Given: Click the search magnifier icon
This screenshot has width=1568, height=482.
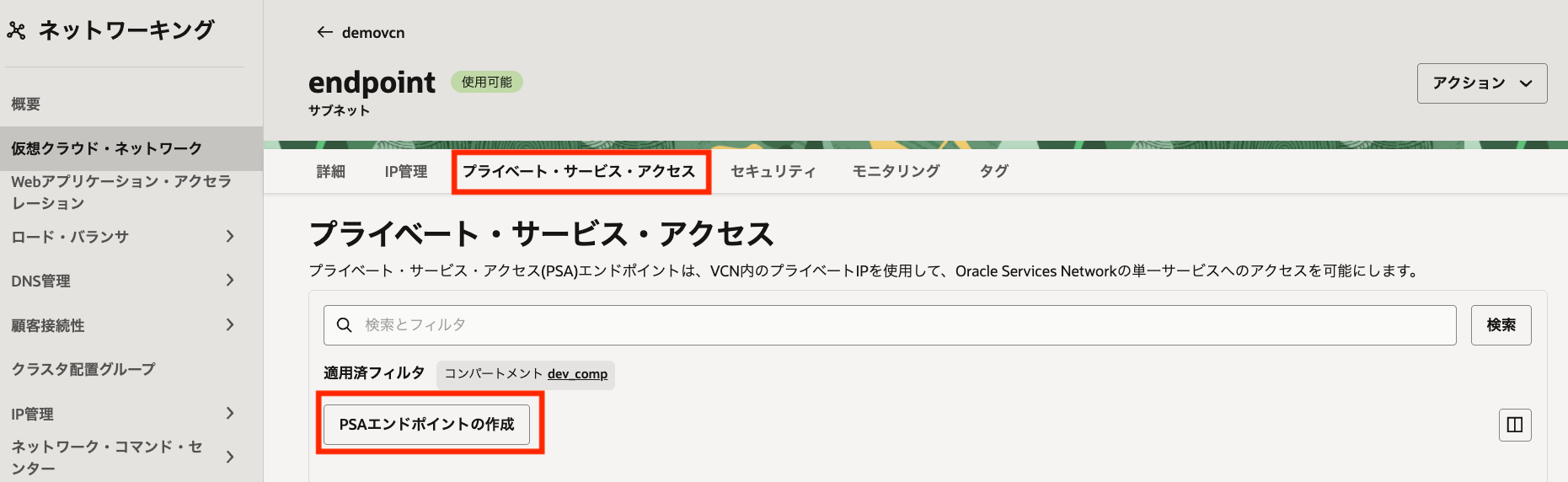Looking at the screenshot, I should [x=345, y=325].
